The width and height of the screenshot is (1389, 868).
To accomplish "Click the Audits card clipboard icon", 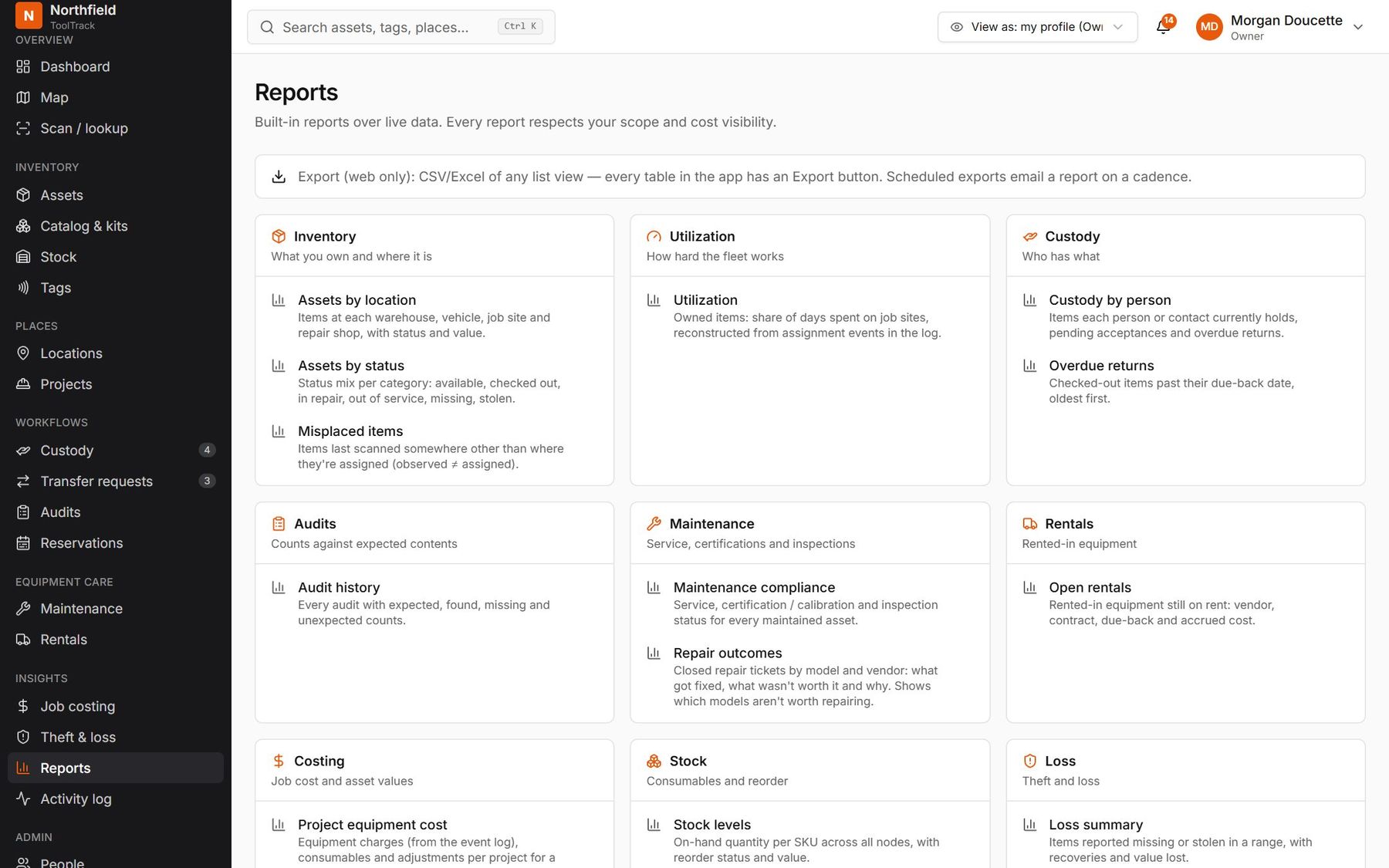I will tap(279, 524).
